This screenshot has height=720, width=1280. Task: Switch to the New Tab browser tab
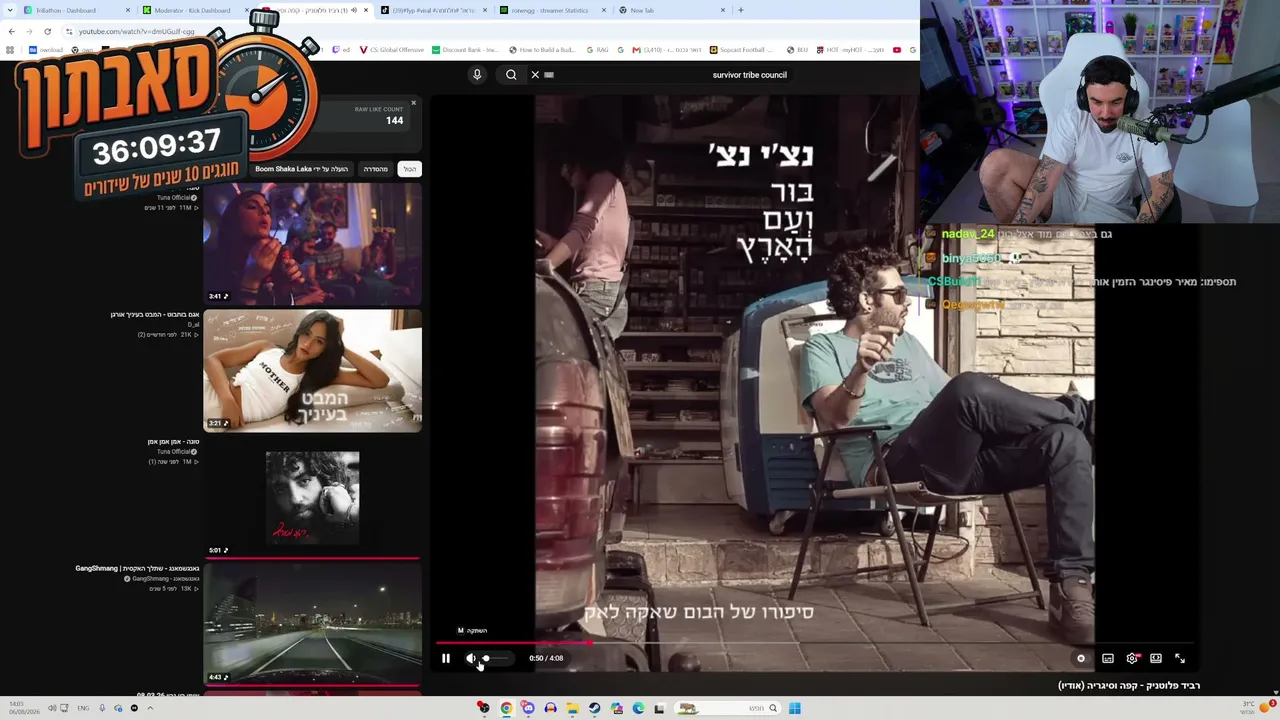point(670,10)
